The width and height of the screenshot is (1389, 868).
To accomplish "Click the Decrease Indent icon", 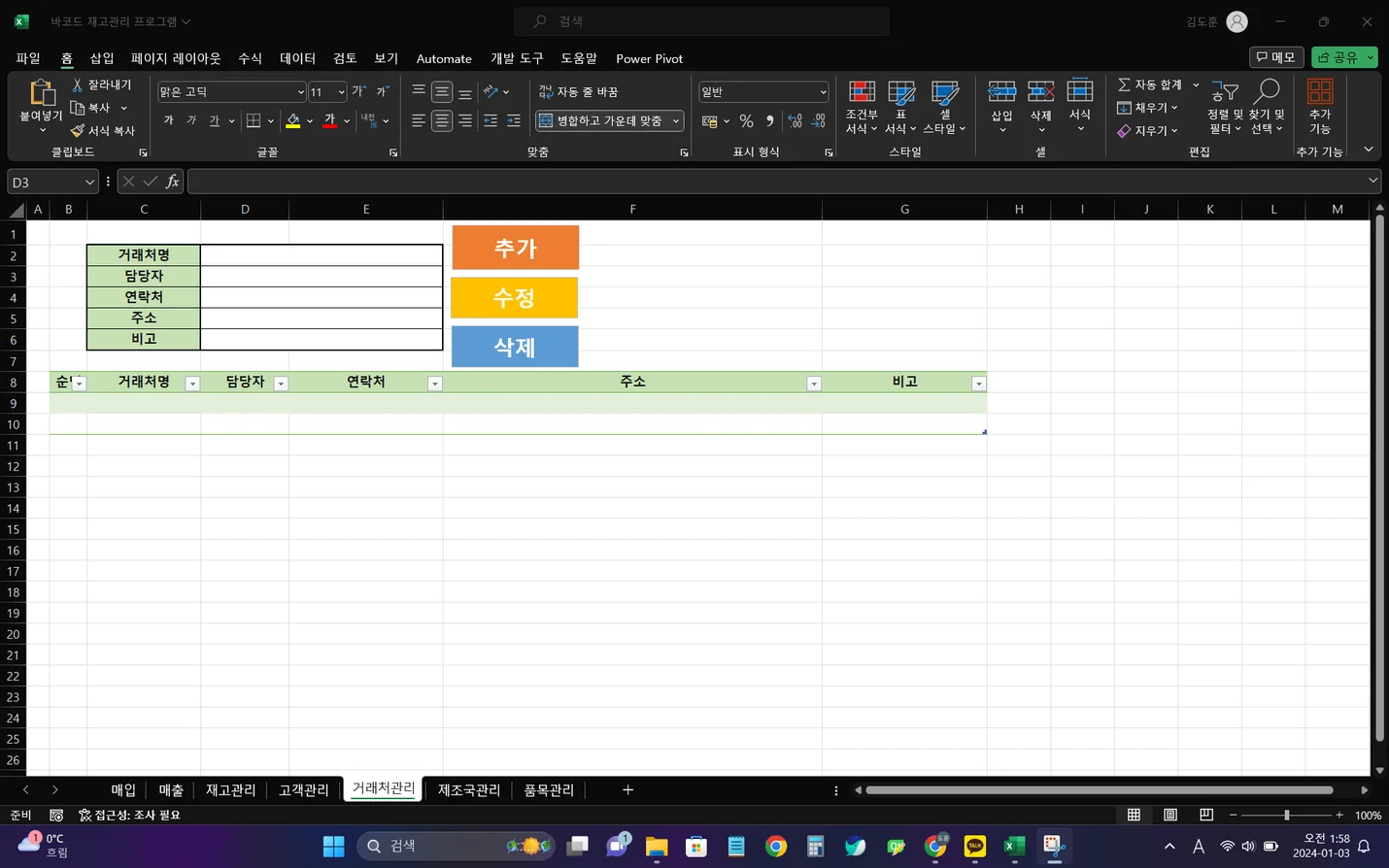I will pos(491,120).
